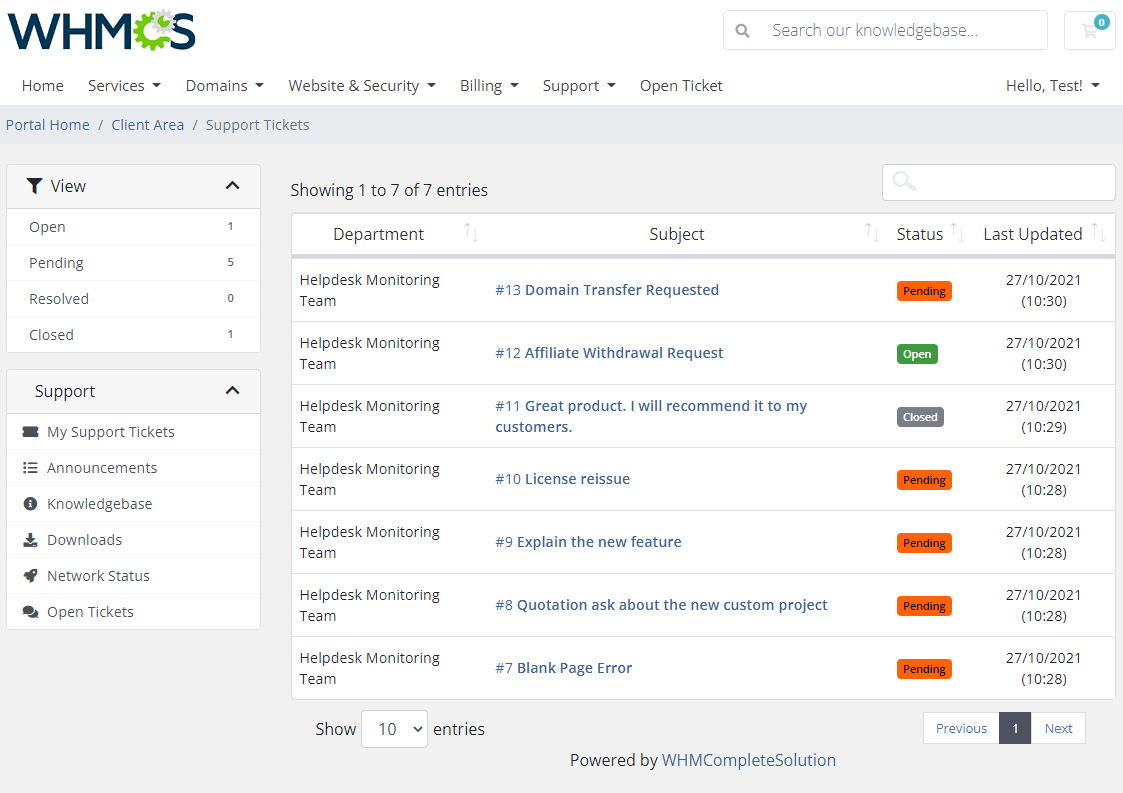Click the ticket icon beside My Support Tickets
The width and height of the screenshot is (1123, 793).
(30, 432)
